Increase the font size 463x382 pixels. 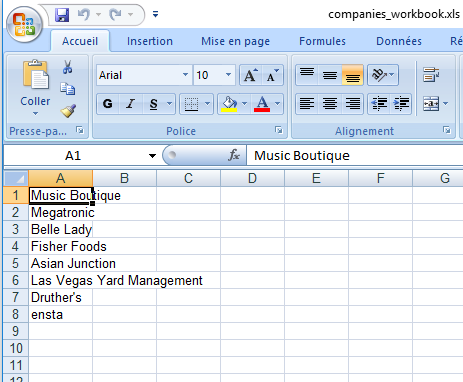pos(251,75)
